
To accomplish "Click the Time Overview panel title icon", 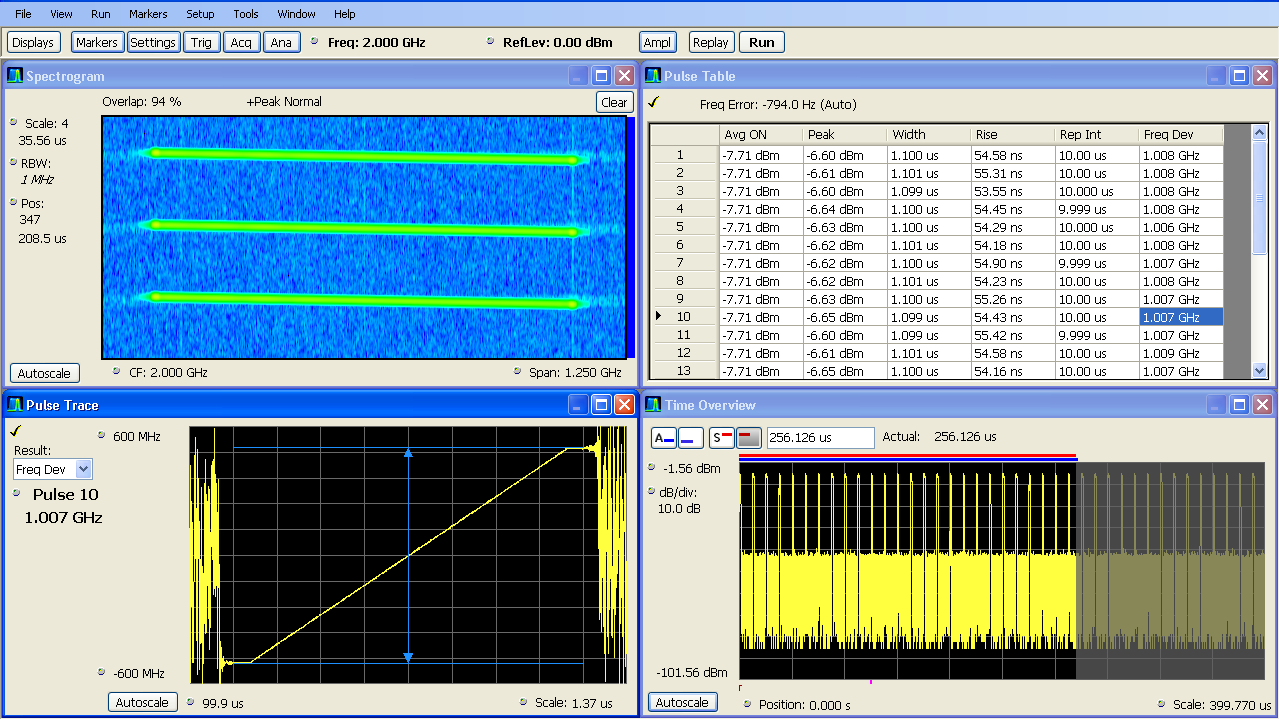I will point(653,405).
